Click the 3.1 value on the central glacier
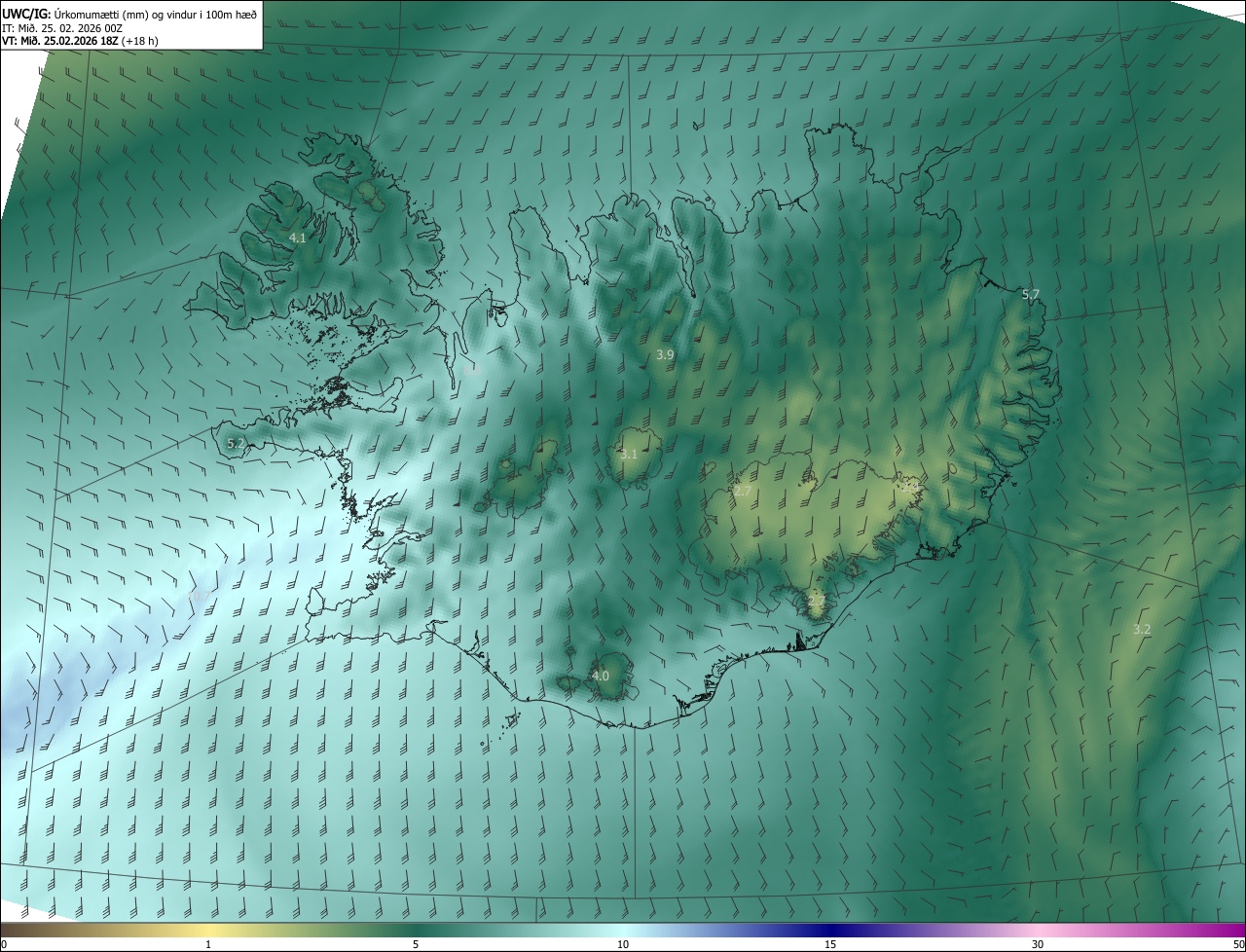The image size is (1246, 952). pos(629,455)
